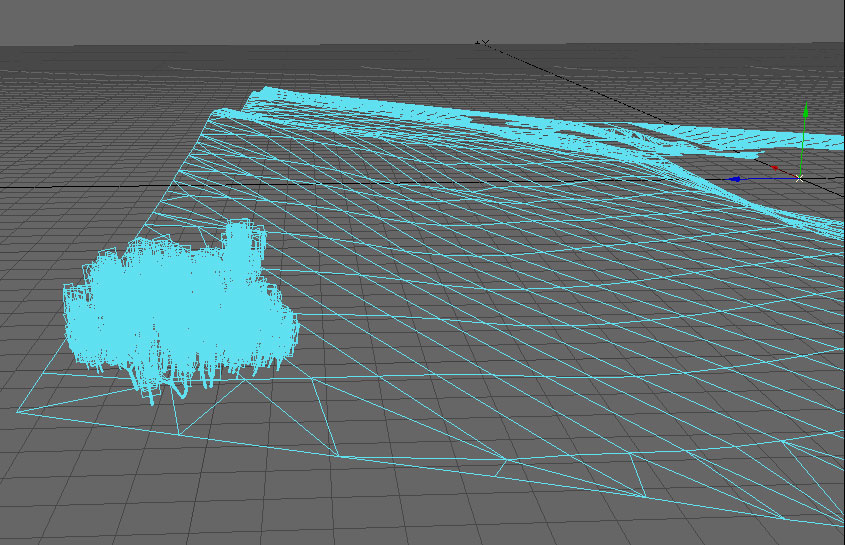Click the green vertical axis shaft
Viewport: 845px width, 545px height.
click(x=802, y=145)
